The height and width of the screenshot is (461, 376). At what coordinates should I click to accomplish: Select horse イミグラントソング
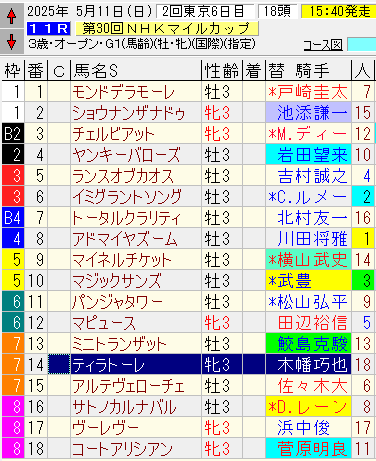coord(136,197)
